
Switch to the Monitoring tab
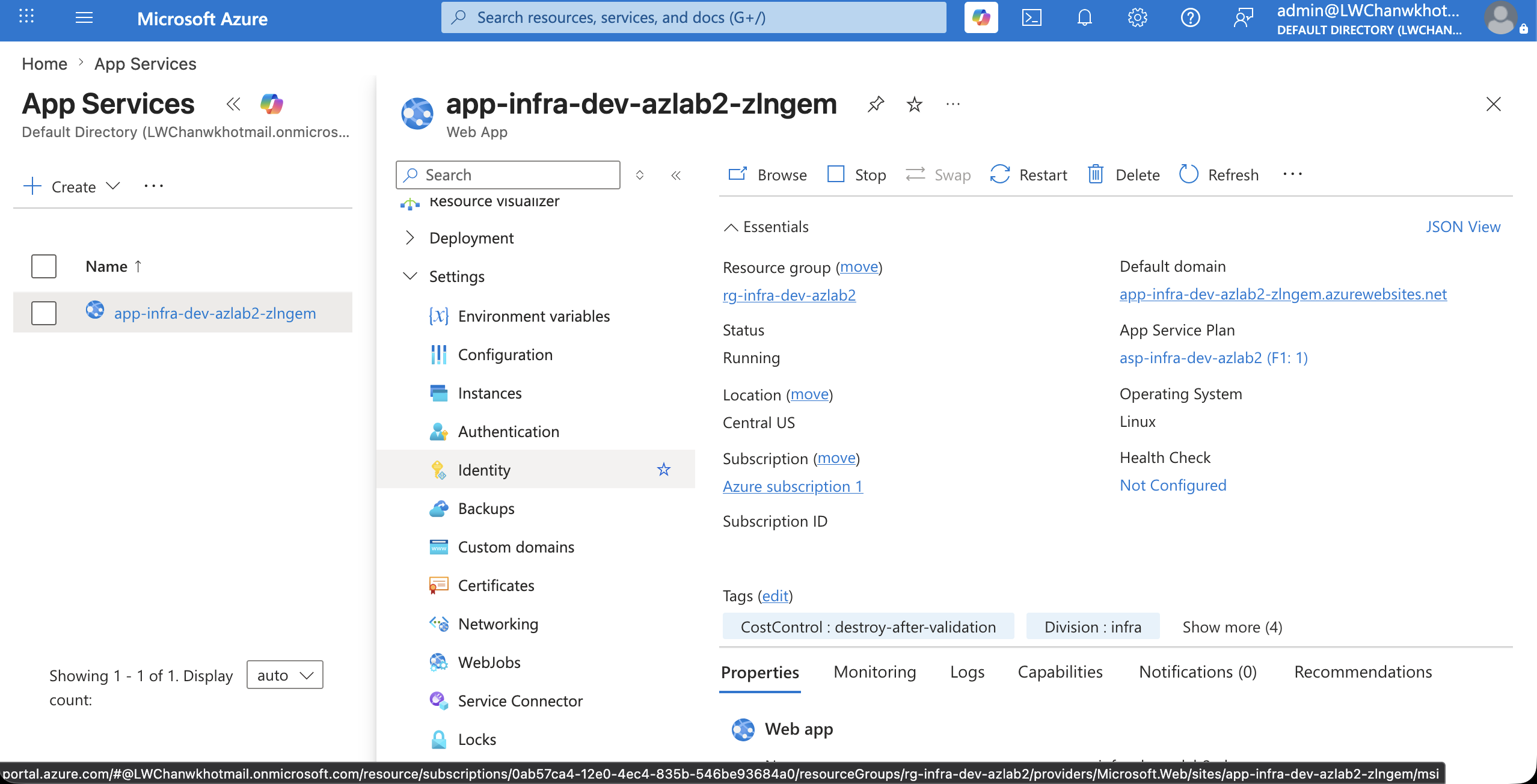click(x=875, y=672)
